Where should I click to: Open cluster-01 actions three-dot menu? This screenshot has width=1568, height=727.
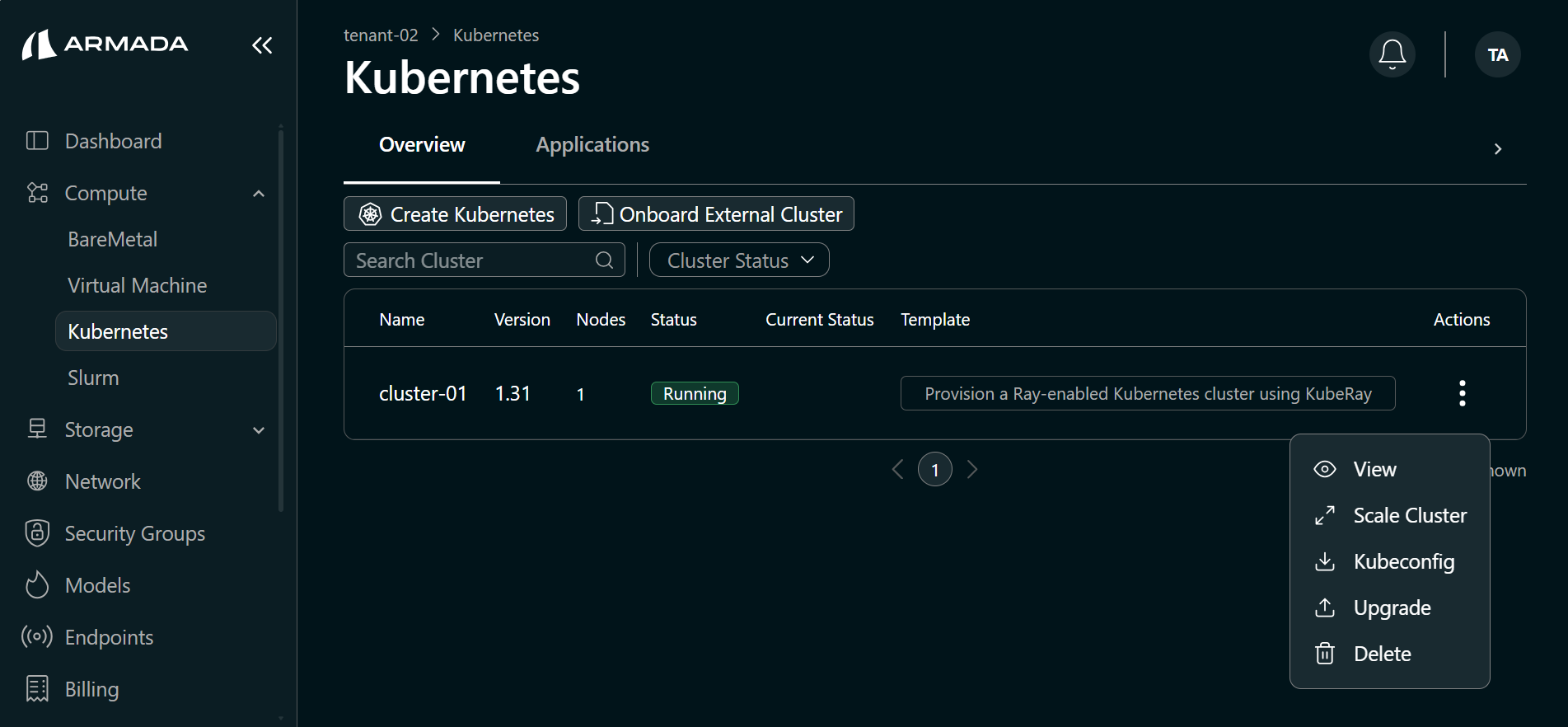[1463, 393]
